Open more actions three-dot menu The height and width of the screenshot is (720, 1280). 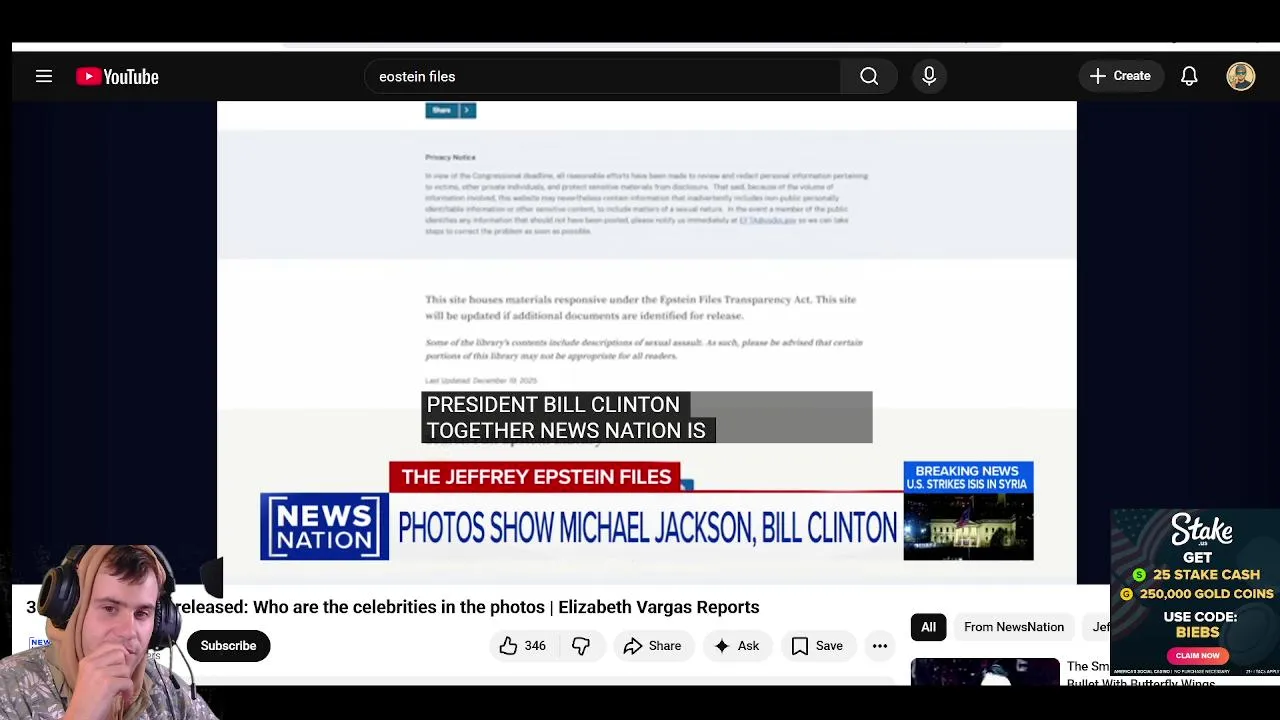point(880,646)
